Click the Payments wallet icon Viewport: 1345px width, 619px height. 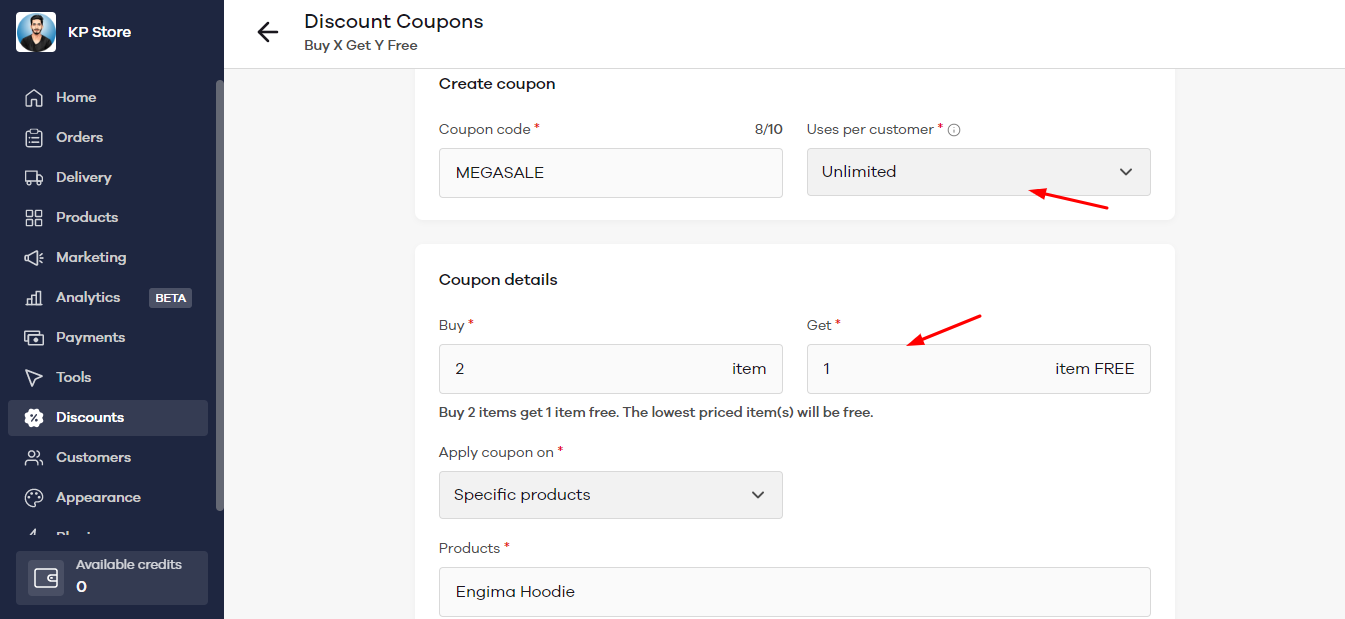tap(34, 338)
